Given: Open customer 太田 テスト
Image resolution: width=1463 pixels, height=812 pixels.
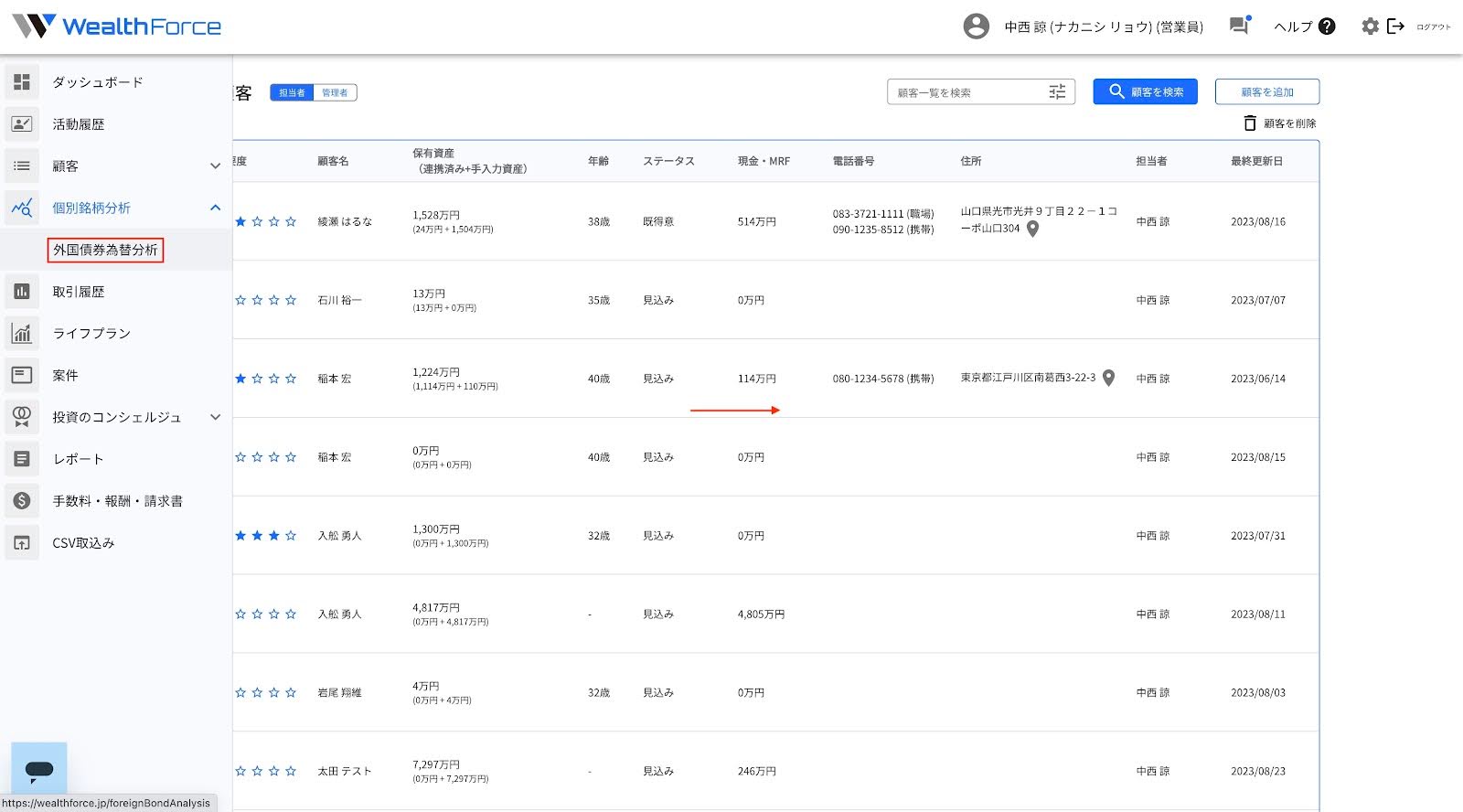Looking at the screenshot, I should 345,771.
